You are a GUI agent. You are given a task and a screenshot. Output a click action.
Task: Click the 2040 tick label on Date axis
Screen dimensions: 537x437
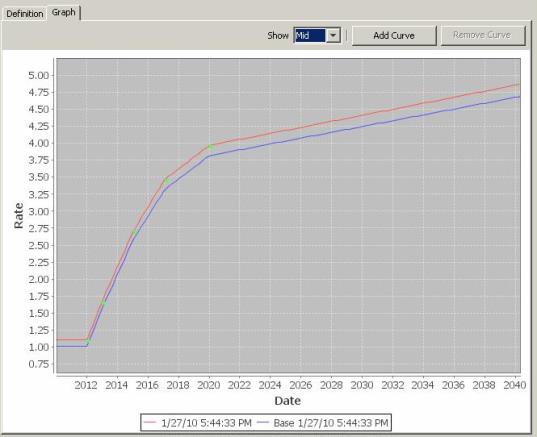(x=515, y=385)
